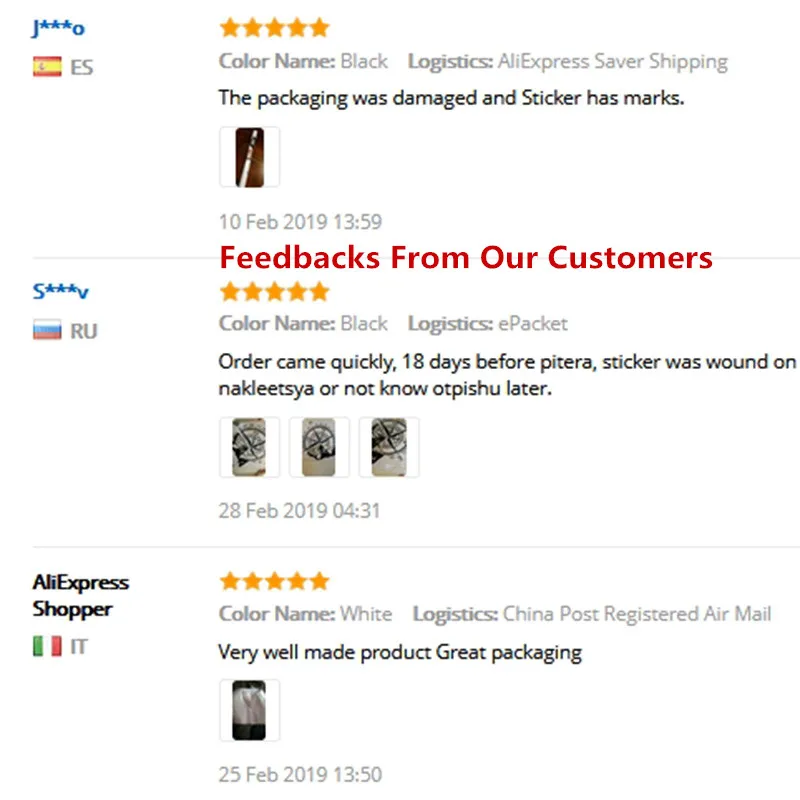This screenshot has width=800, height=800.
Task: Click the ePacket logistics text
Action: (533, 324)
